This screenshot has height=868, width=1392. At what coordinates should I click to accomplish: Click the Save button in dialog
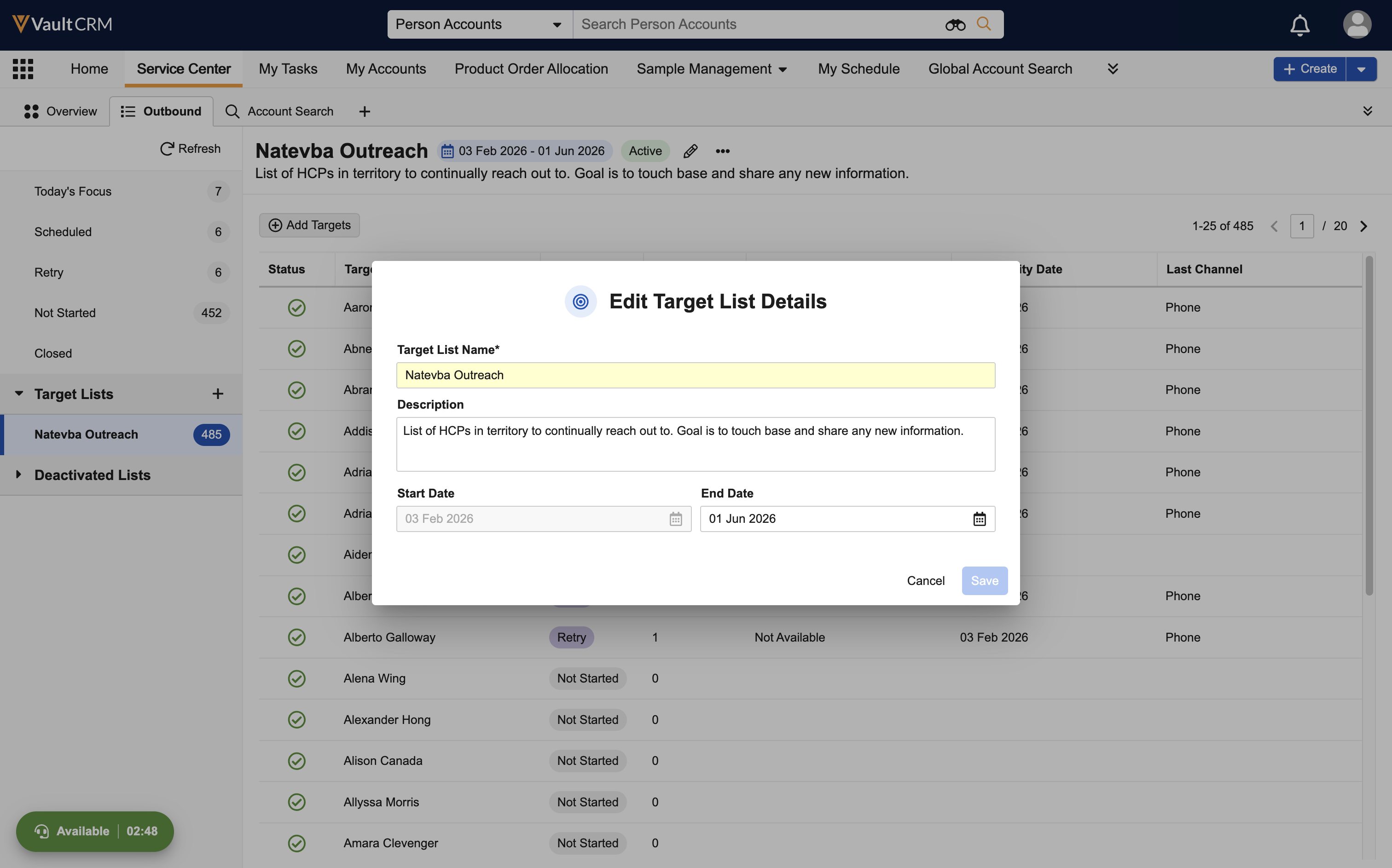pos(985,581)
